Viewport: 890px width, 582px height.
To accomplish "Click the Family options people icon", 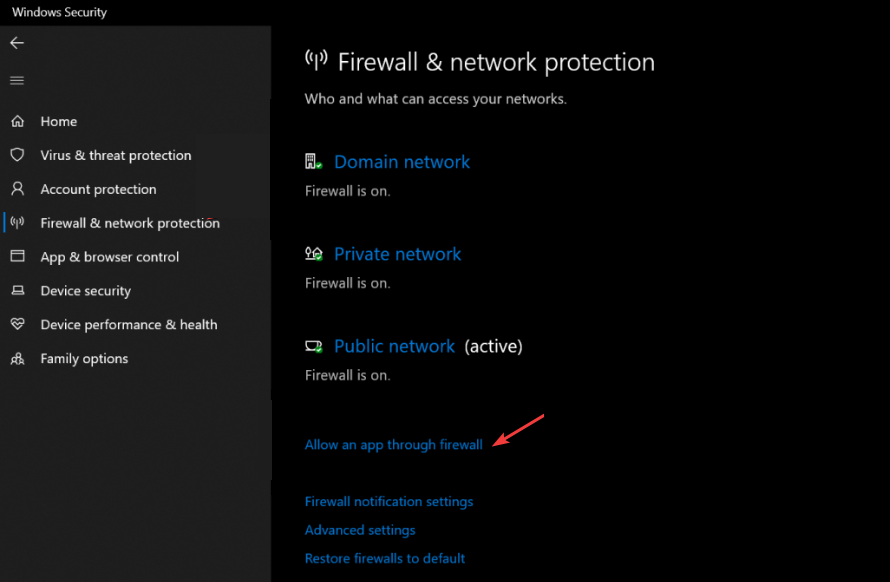I will click(x=17, y=359).
